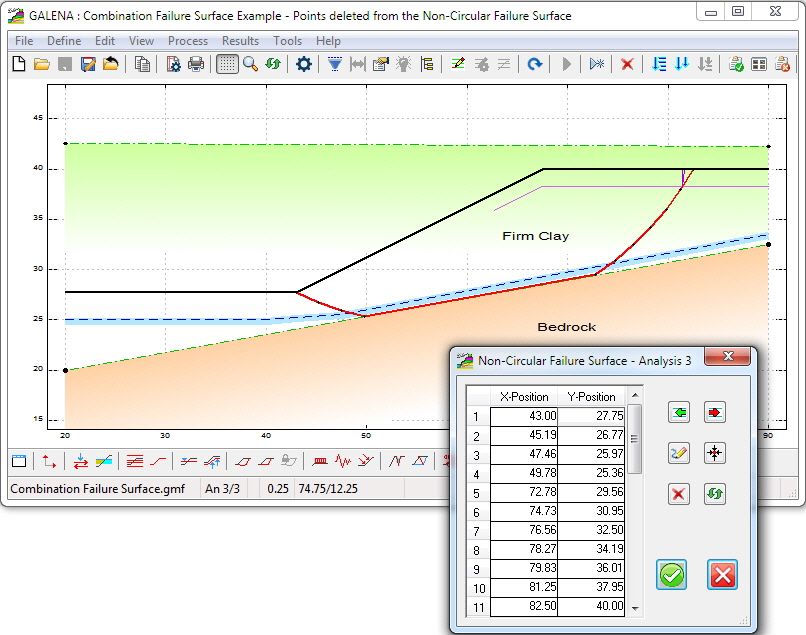Save the current model

pos(62,63)
